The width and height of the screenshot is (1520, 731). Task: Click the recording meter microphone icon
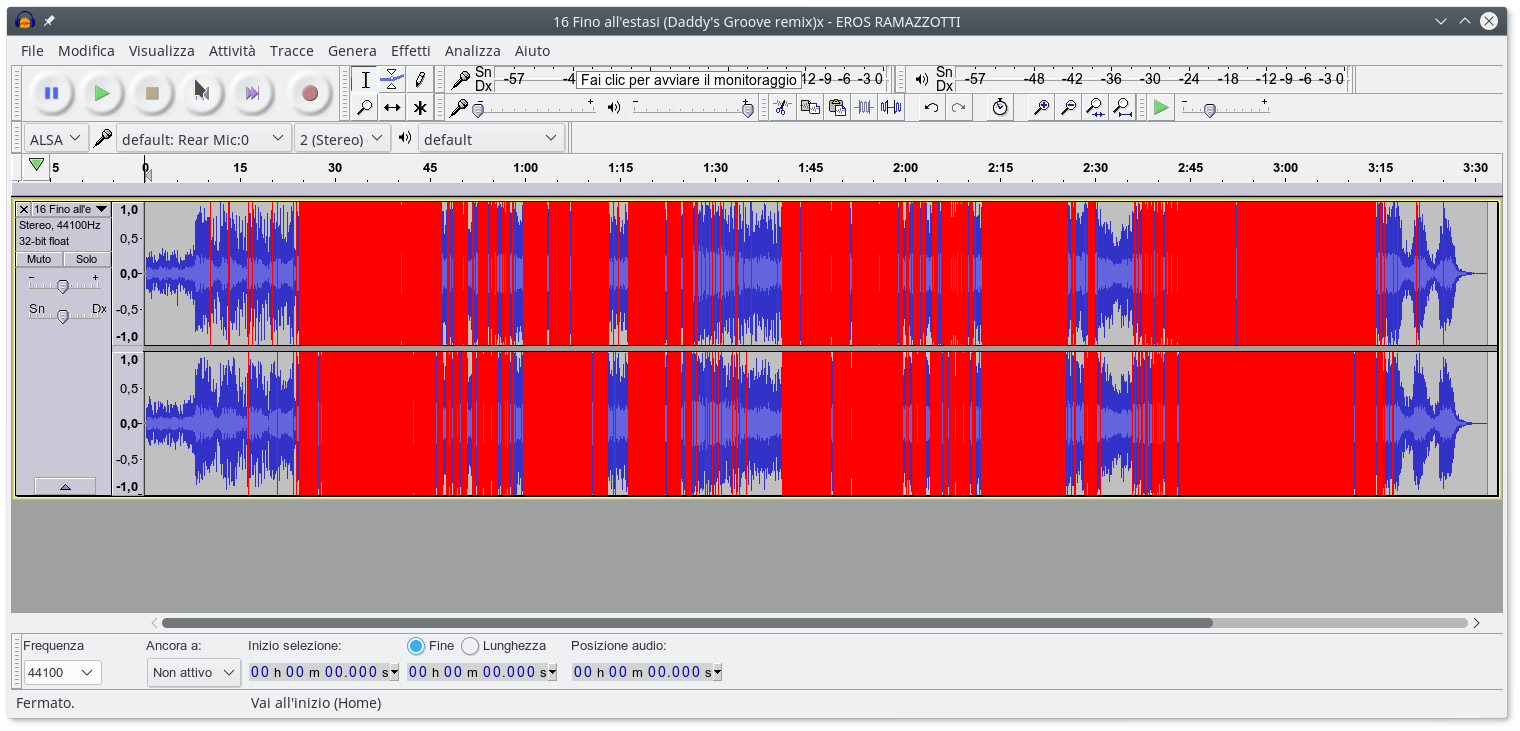(460, 79)
